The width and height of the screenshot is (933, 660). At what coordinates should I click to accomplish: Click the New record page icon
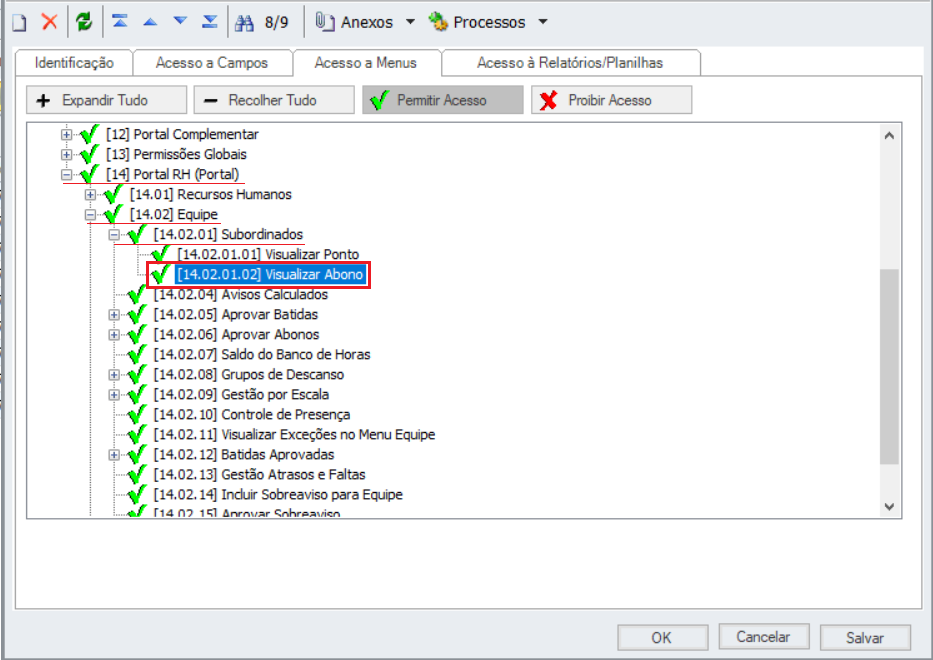[20, 23]
